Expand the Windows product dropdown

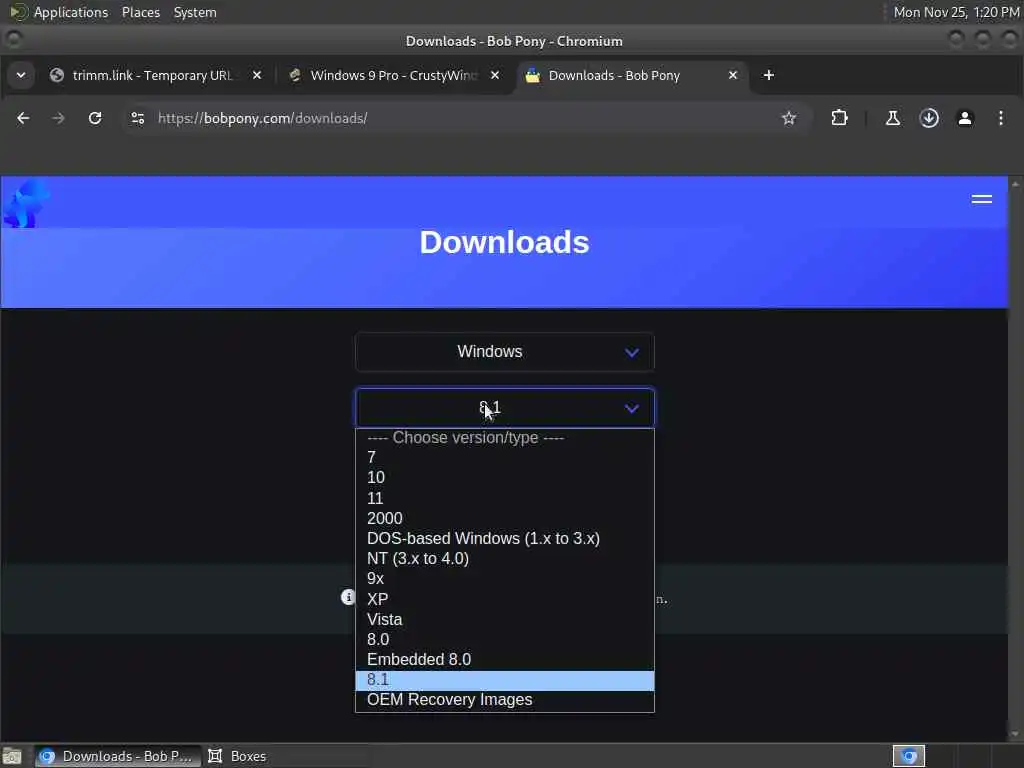click(x=504, y=352)
